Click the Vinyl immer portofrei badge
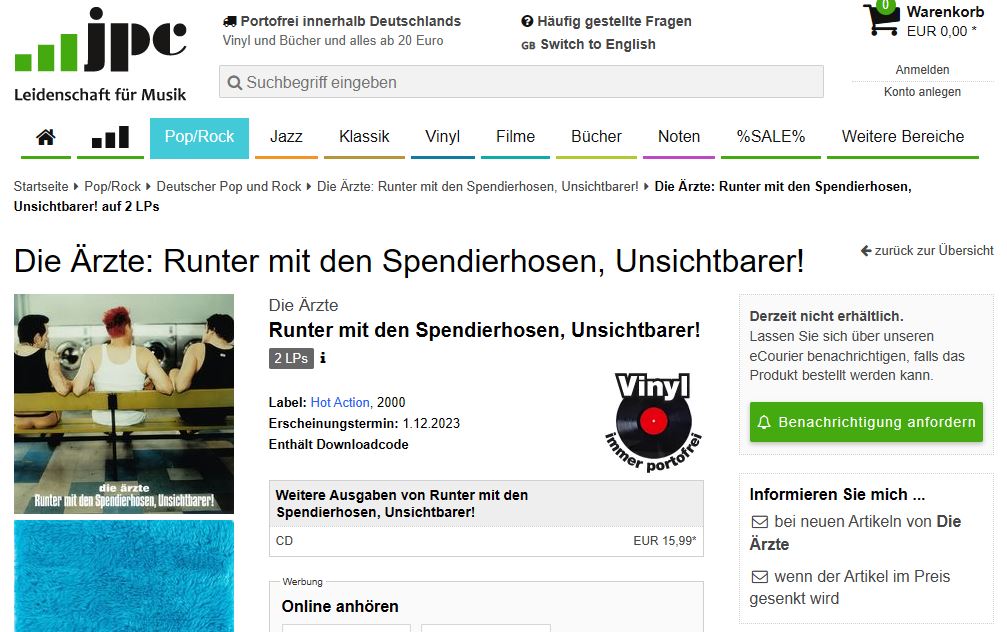 click(x=653, y=422)
